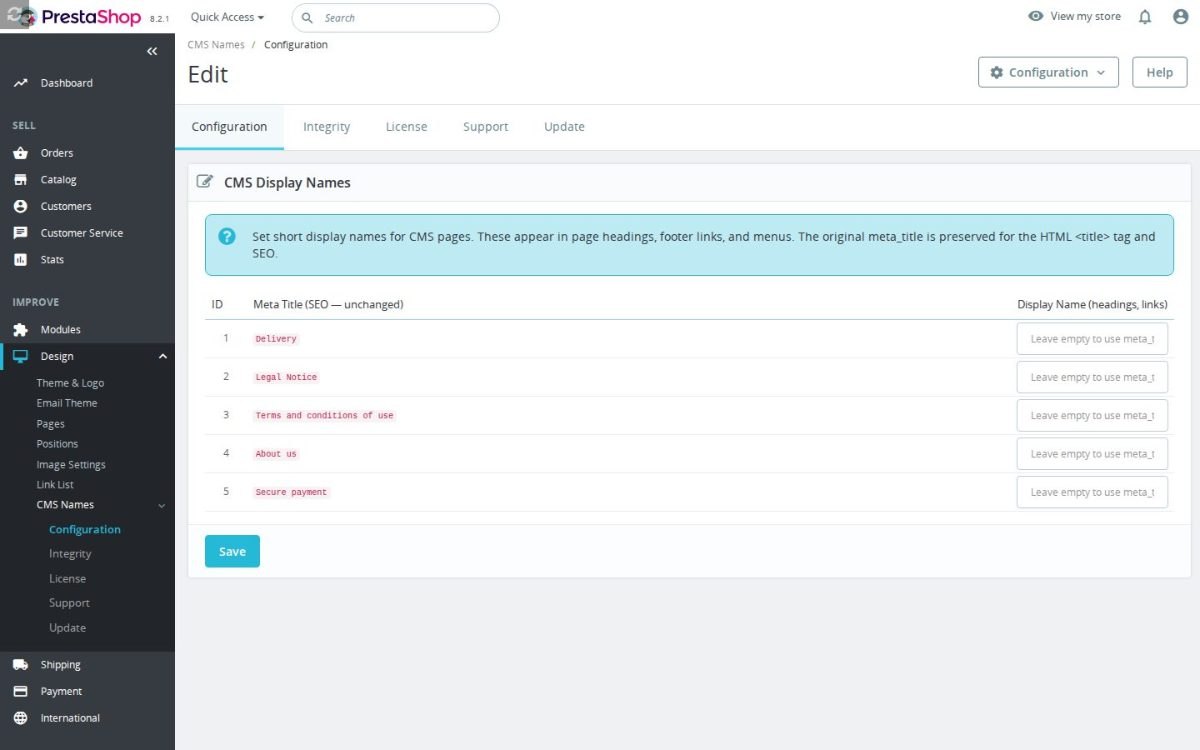Collapse the sidebar with the double-chevron icon
This screenshot has width=1200, height=750.
pos(152,51)
